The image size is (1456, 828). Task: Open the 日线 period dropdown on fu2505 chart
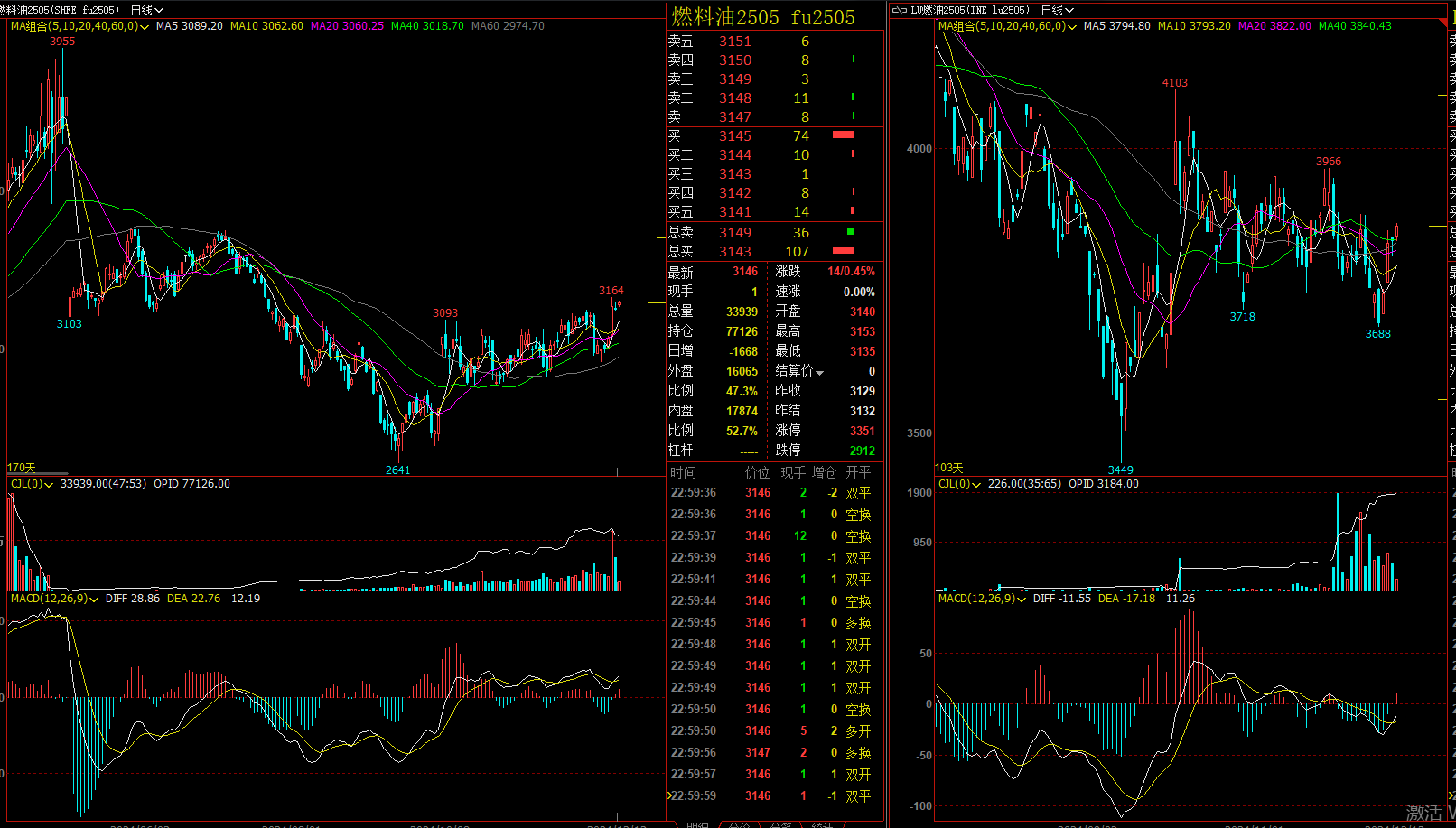(x=147, y=10)
